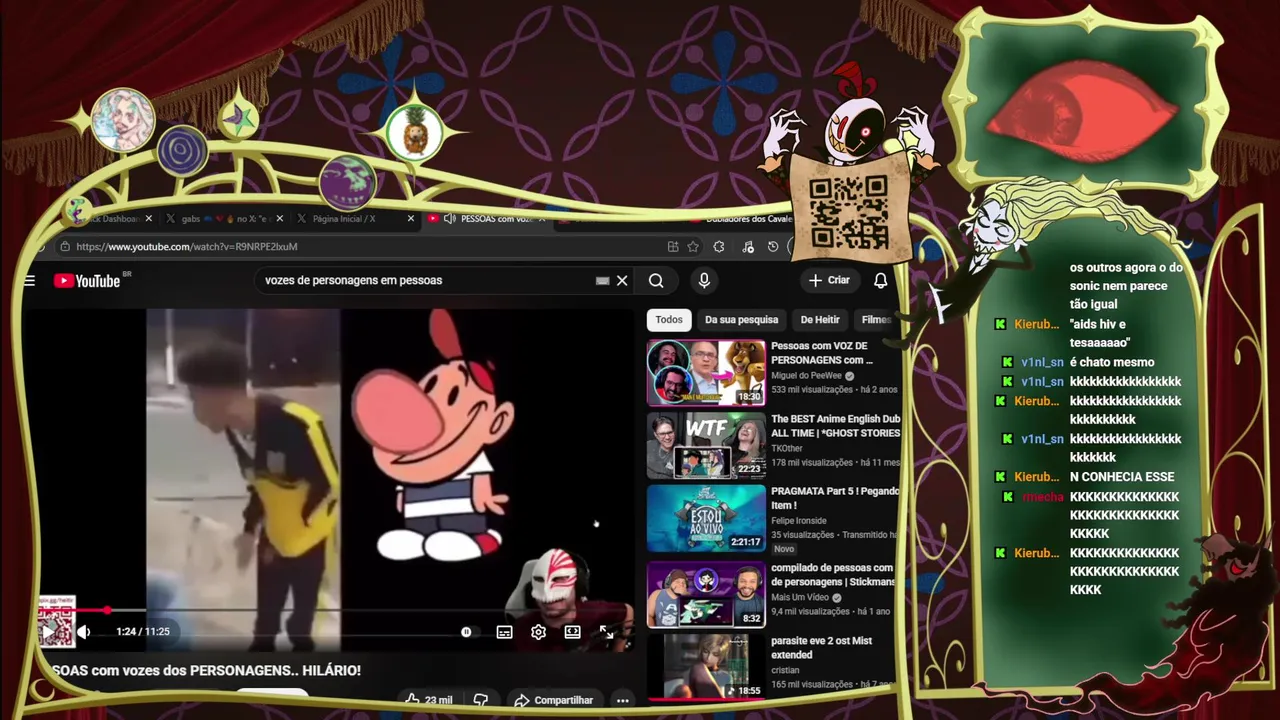
Task: Click the purple spiral avatar badge
Action: click(182, 152)
